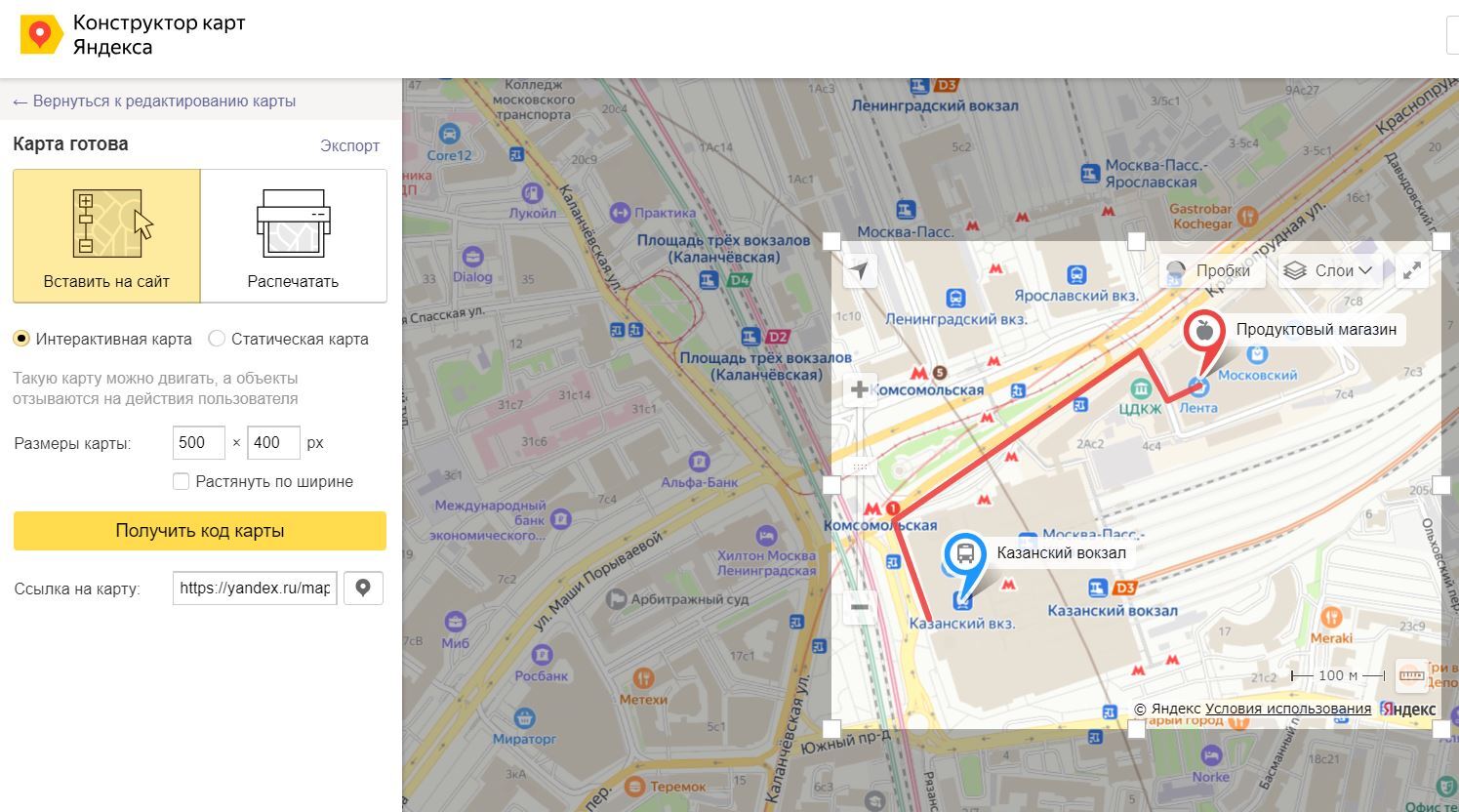
Task: Click the Meraki restaurant icon
Action: [1331, 617]
